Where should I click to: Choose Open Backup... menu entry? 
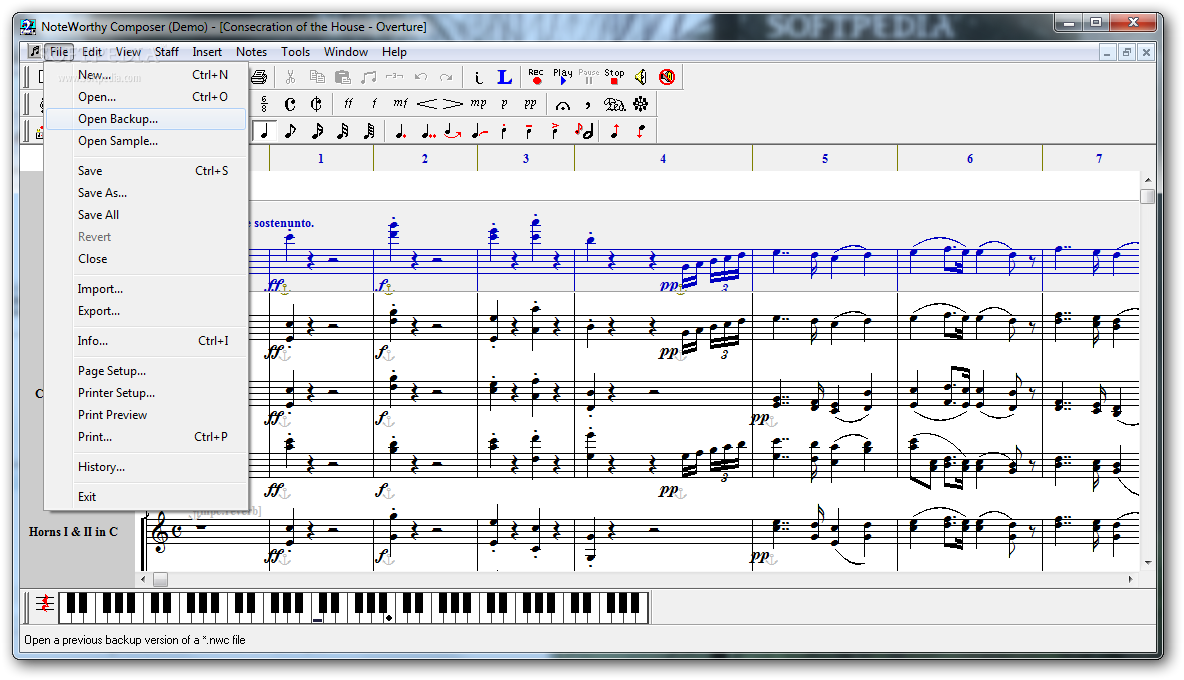point(146,119)
